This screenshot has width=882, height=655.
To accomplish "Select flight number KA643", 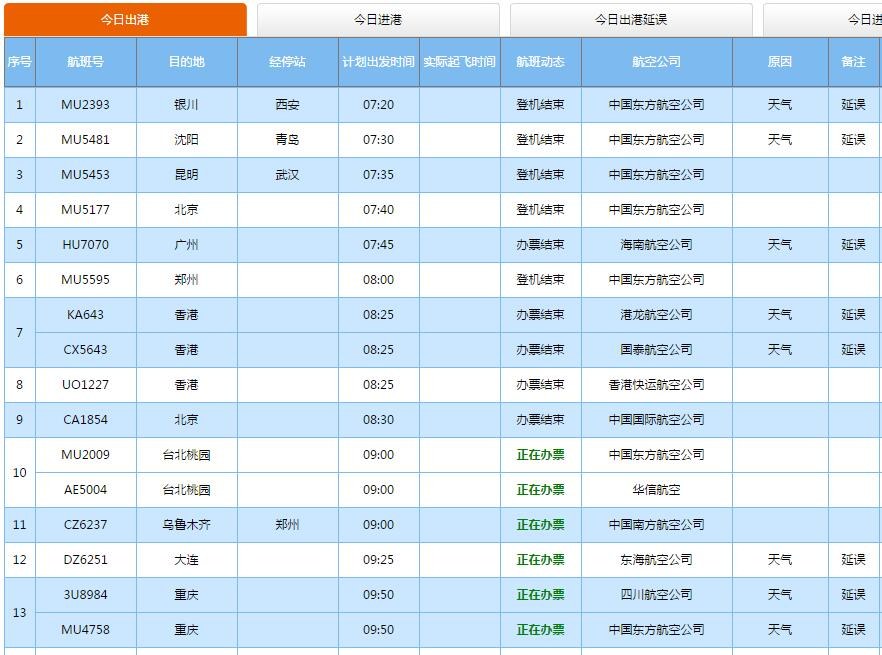I will click(x=86, y=315).
